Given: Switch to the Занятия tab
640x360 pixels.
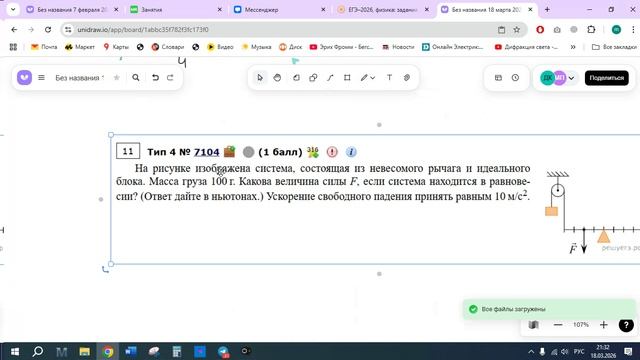Looking at the screenshot, I should (x=176, y=9).
